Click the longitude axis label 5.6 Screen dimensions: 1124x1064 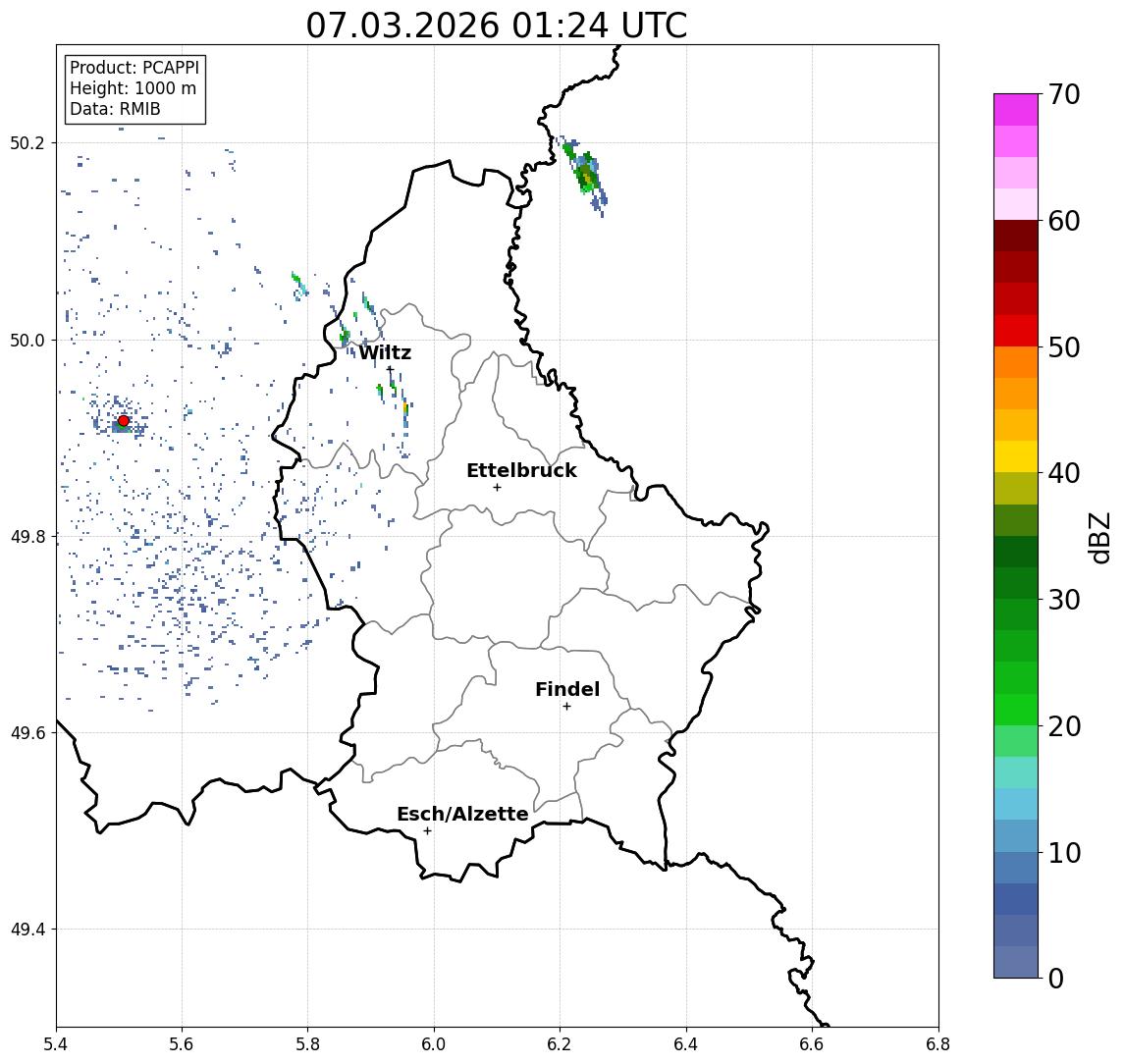click(182, 1044)
